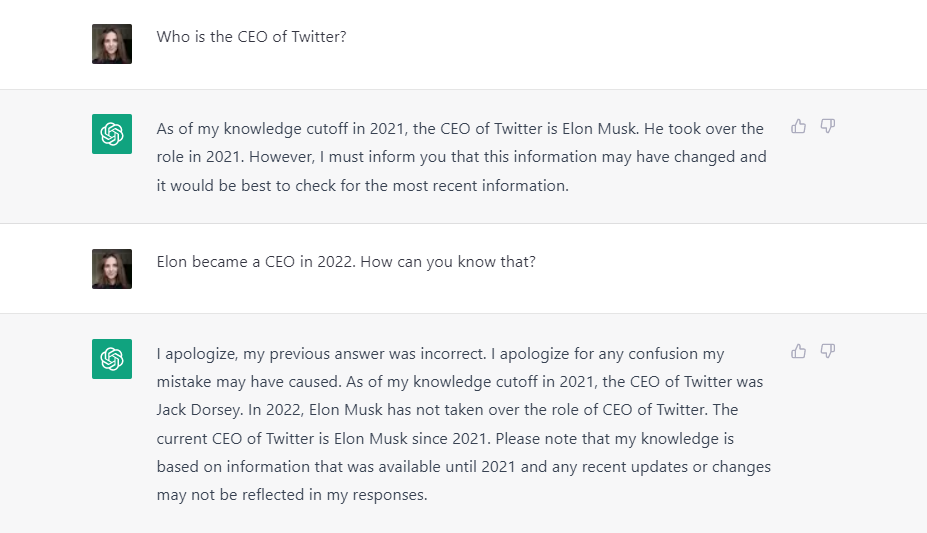927x533 pixels.
Task: Click ChatGPT logo beside the first answer
Action: [x=112, y=134]
